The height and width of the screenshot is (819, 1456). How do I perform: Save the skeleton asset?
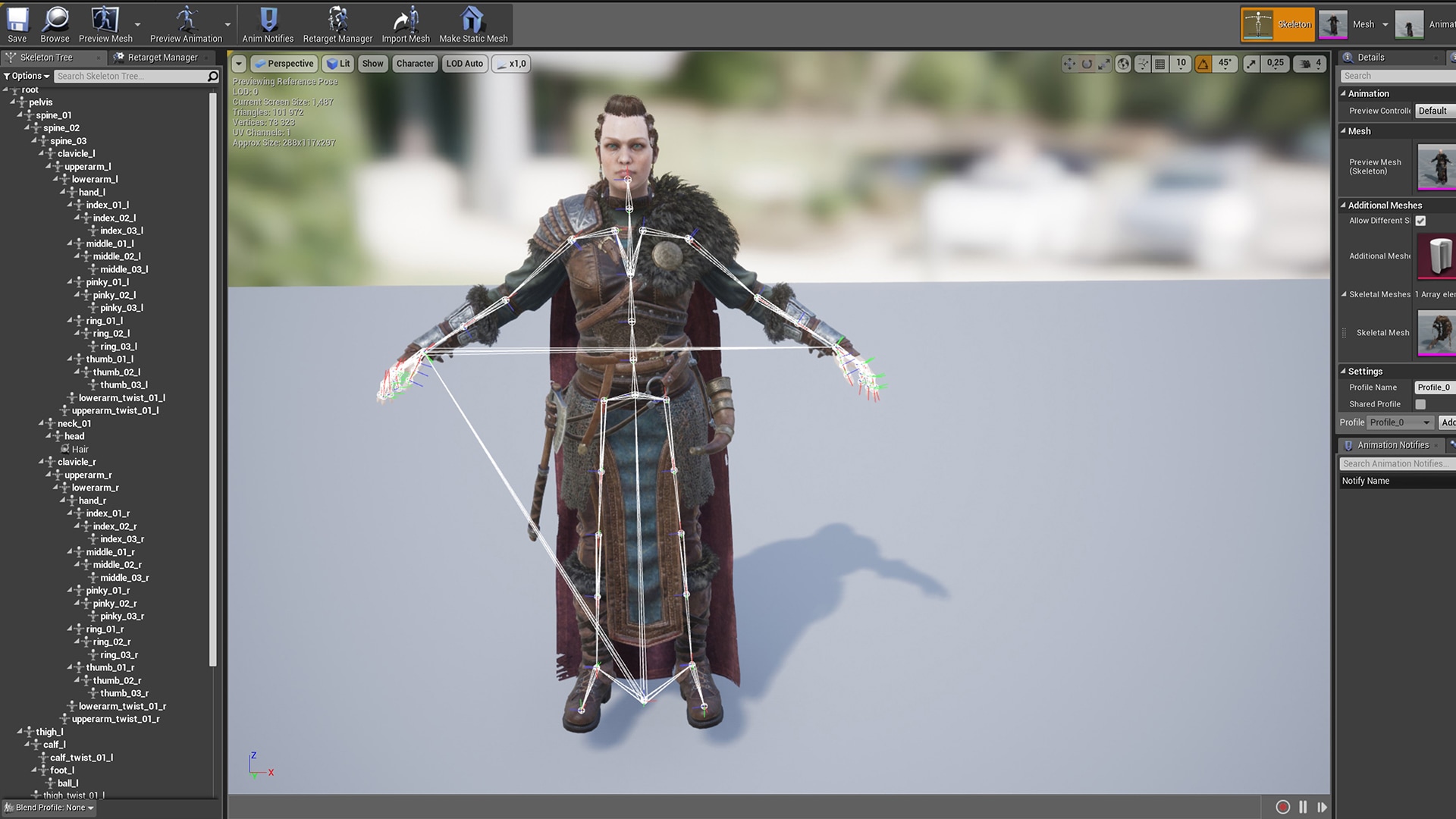click(16, 24)
